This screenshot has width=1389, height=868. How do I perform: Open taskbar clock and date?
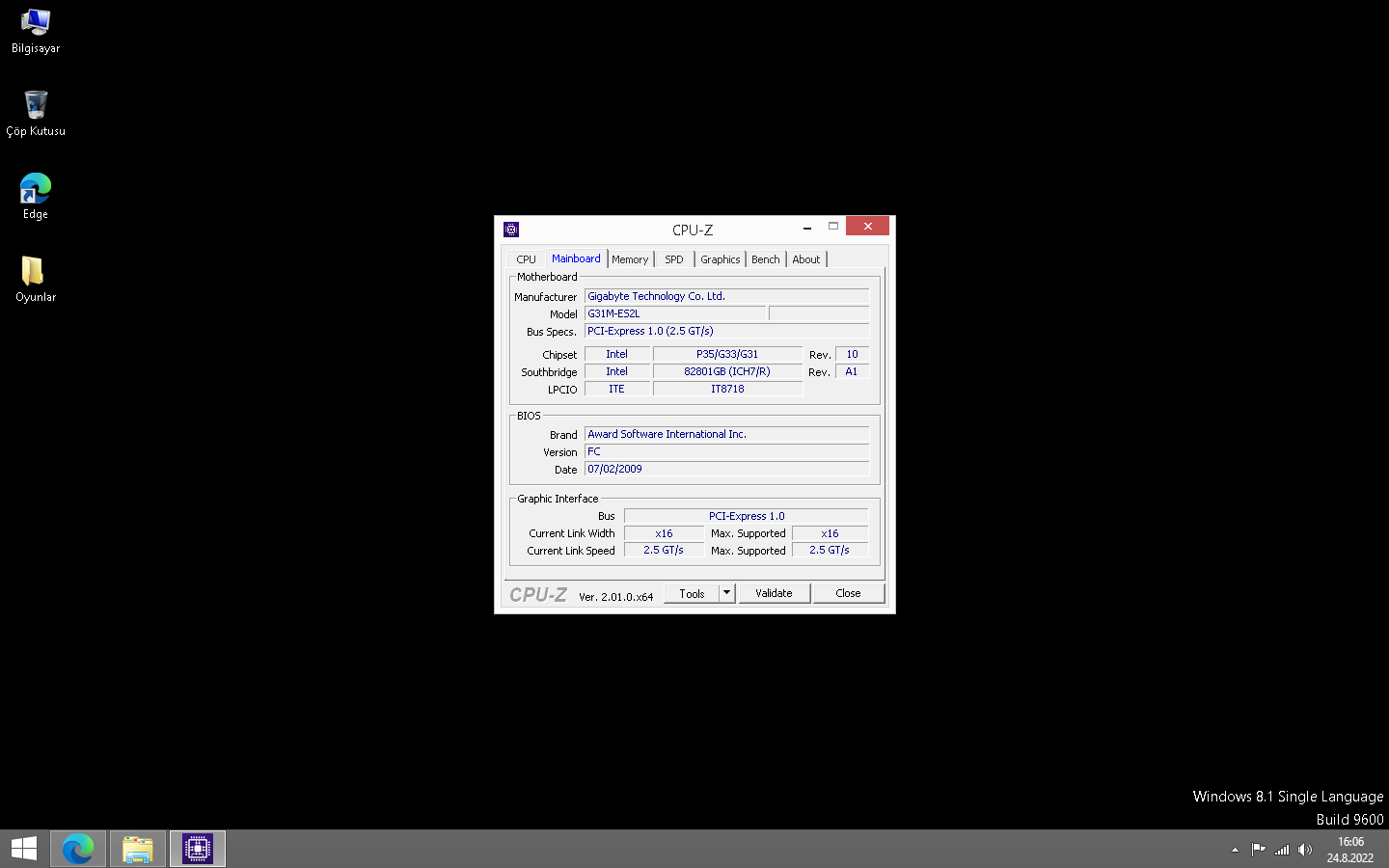click(1350, 850)
